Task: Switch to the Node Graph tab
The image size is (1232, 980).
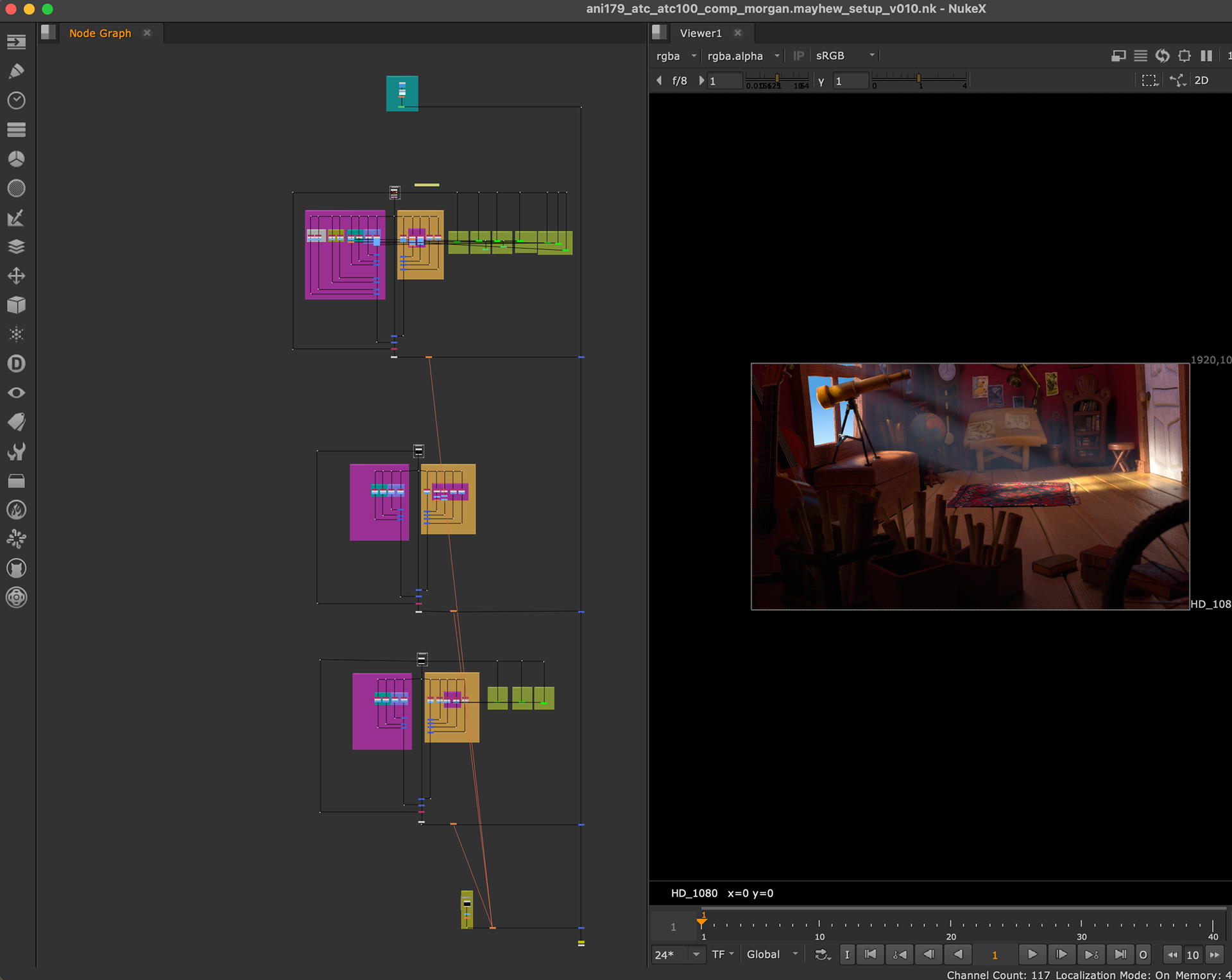Action: coord(100,33)
